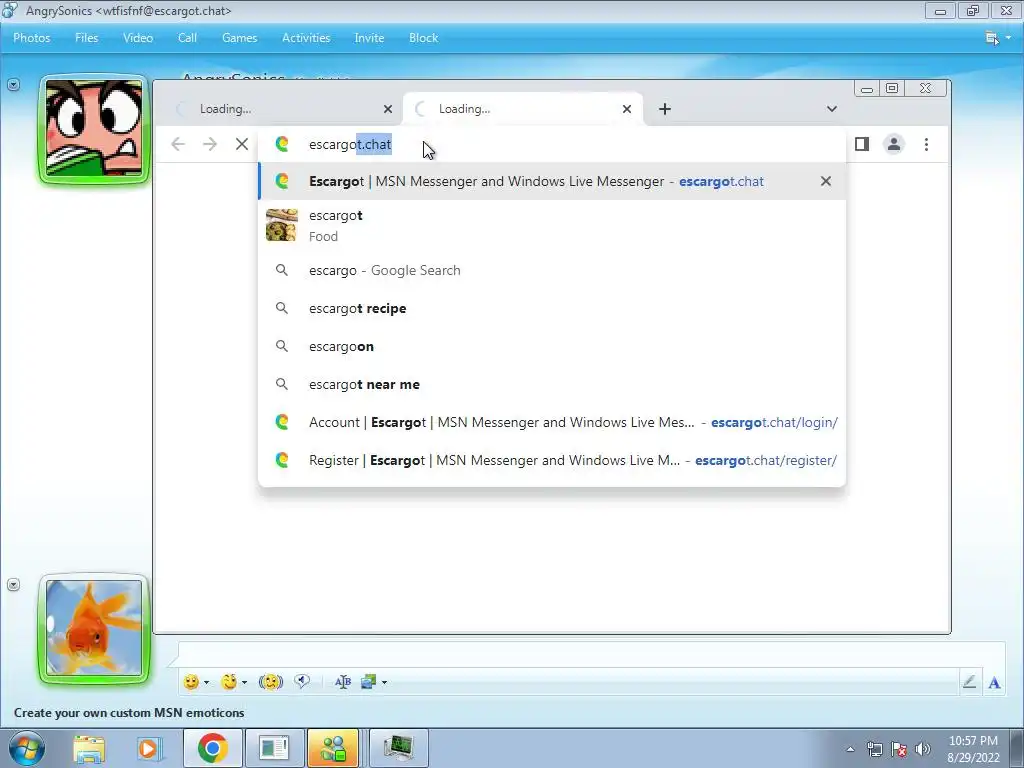Select the wink icon
1024x768 pixels.
coord(229,682)
